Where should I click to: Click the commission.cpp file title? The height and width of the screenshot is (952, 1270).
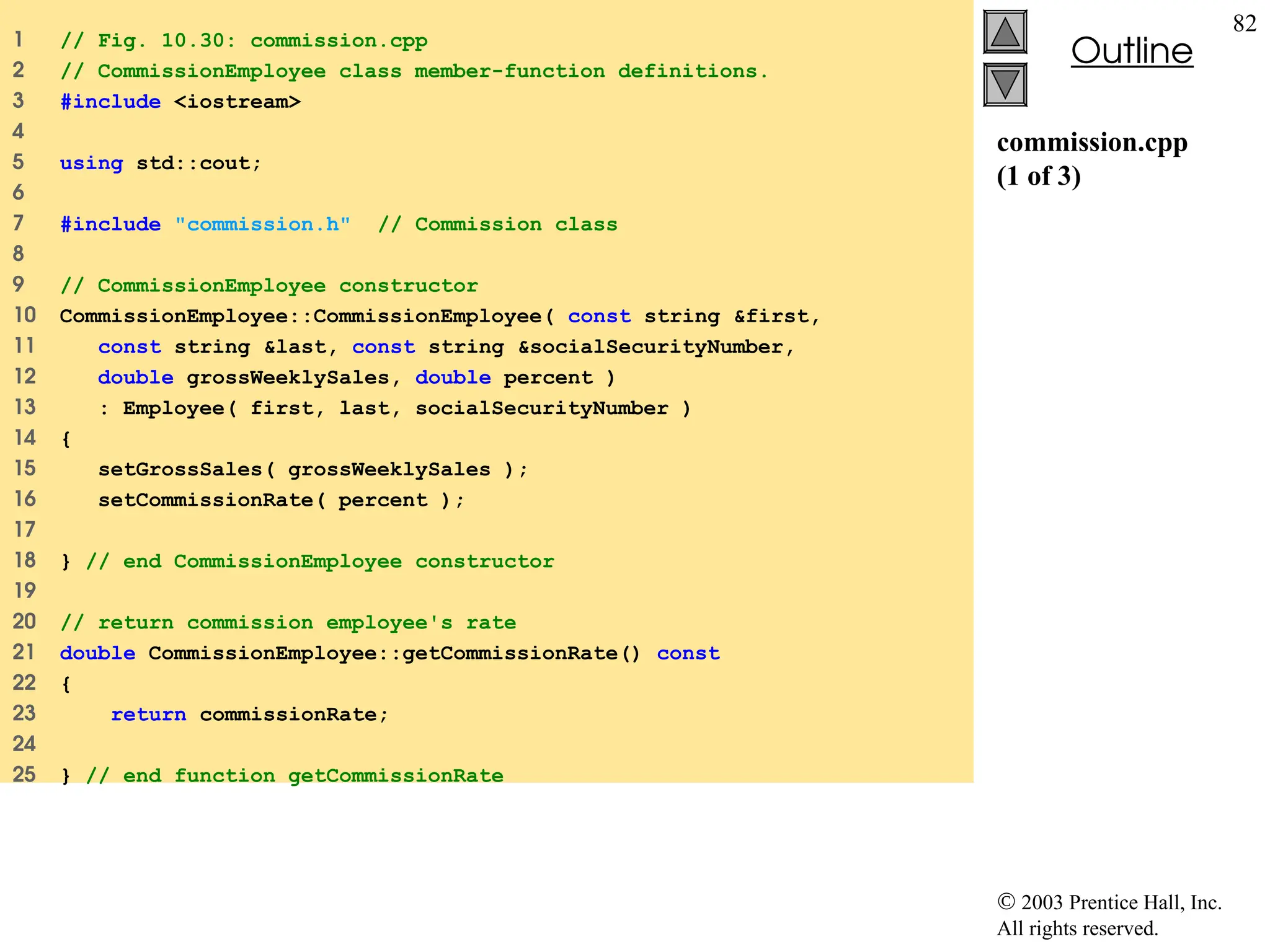coord(1091,143)
